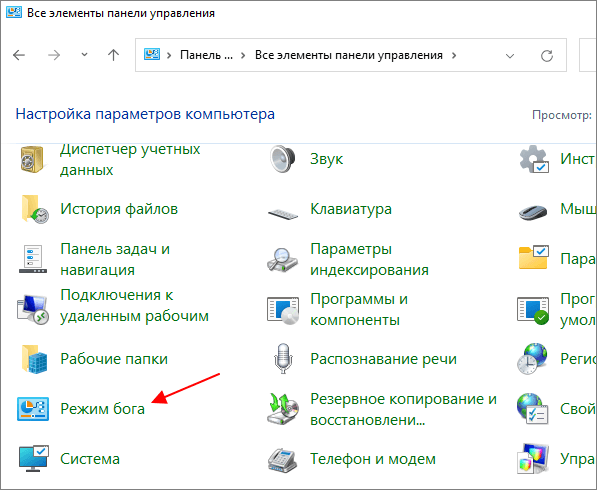The image size is (597, 490).
Task: Refresh the control panel view
Action: pyautogui.click(x=547, y=56)
